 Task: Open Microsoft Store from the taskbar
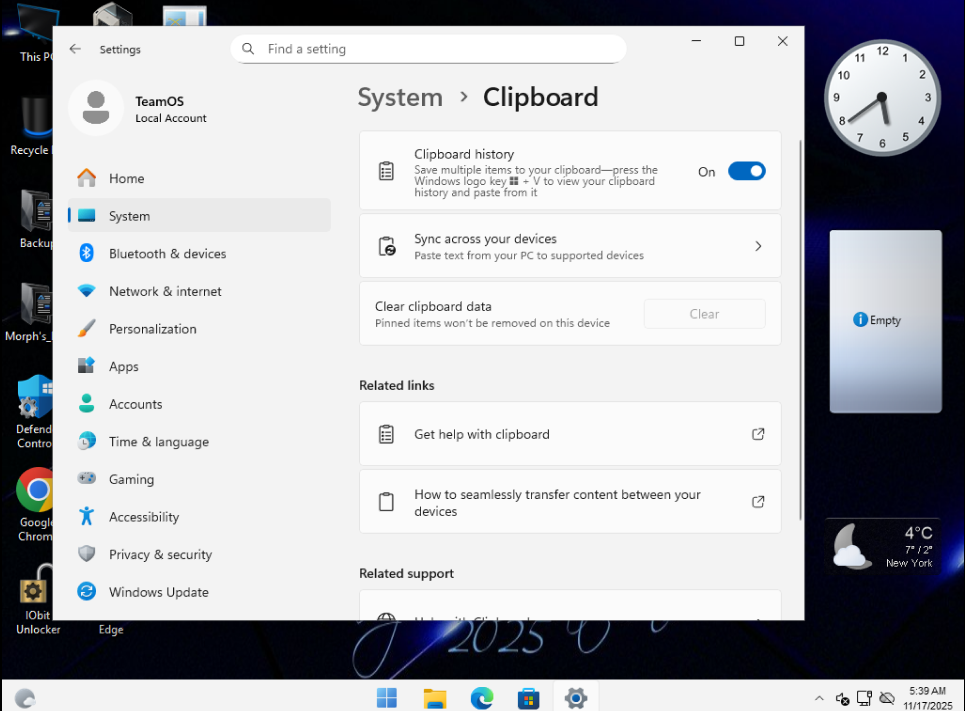pyautogui.click(x=528, y=697)
